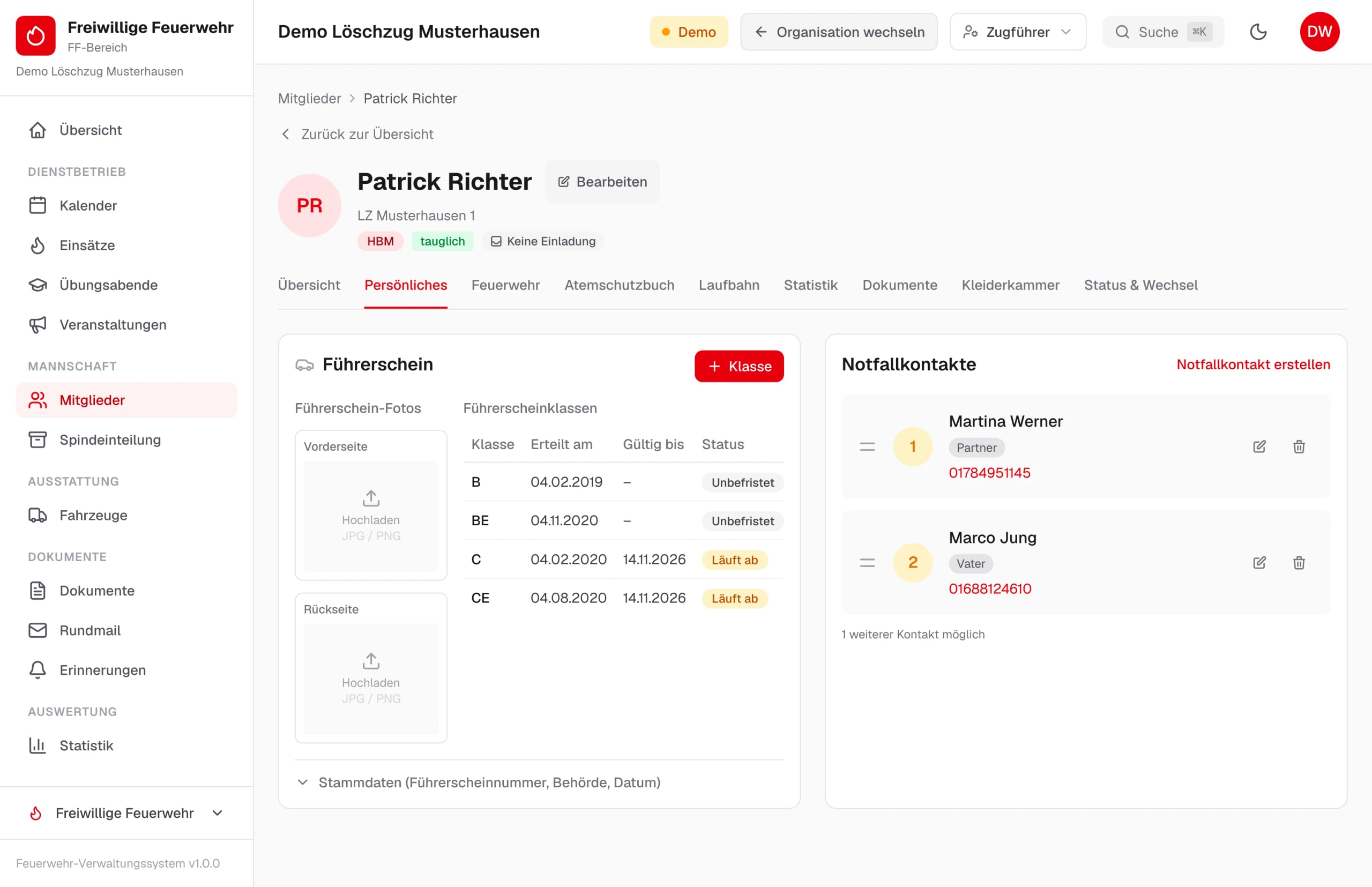Open the Kleiderkammer tab
This screenshot has height=887, width=1372.
(1010, 285)
